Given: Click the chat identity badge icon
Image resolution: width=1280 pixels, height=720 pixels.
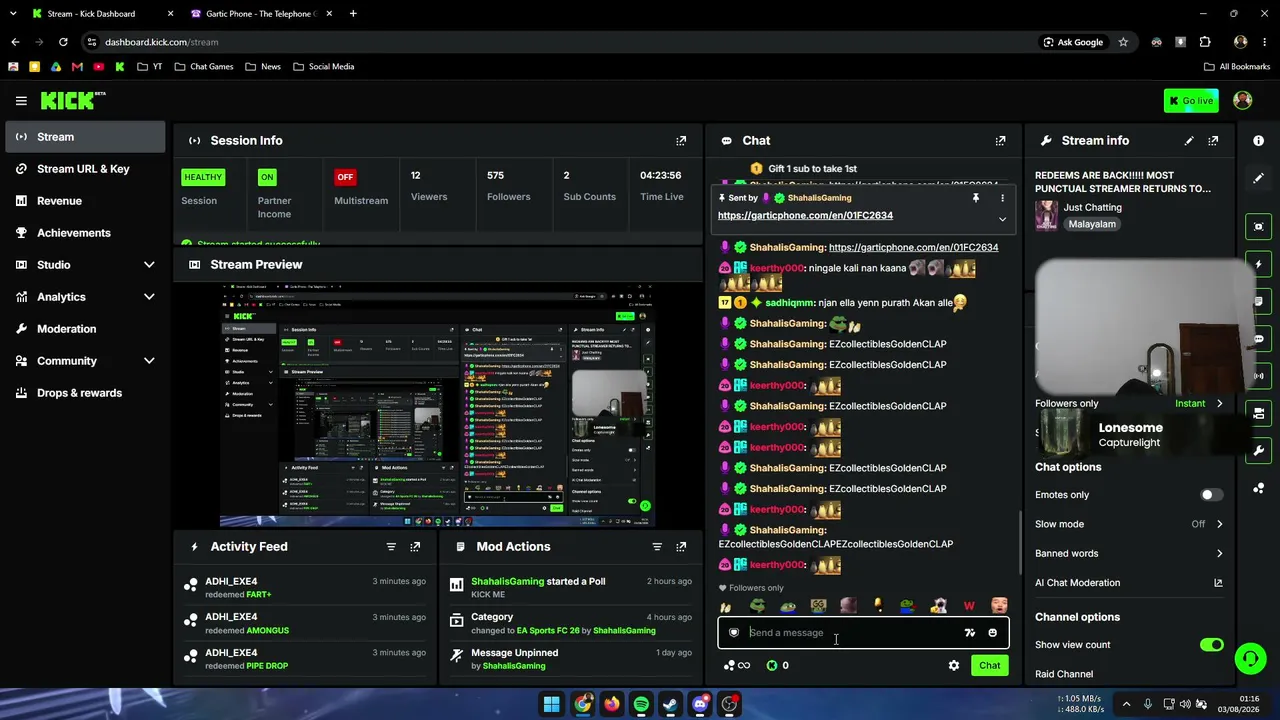Looking at the screenshot, I should (734, 633).
